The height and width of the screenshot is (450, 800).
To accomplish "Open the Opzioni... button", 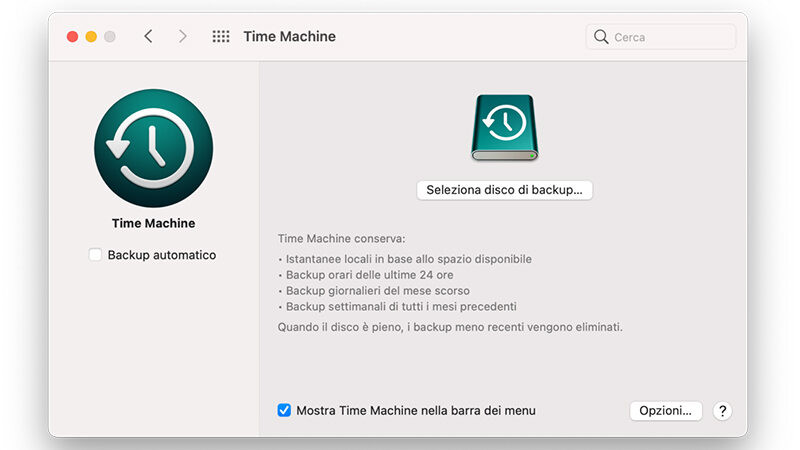I will coord(665,411).
